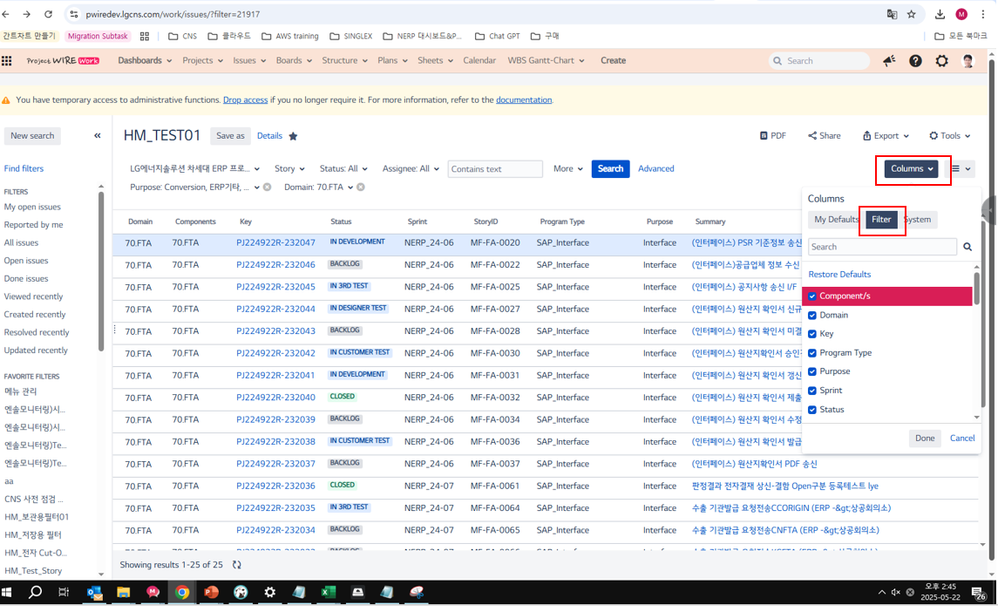Uncheck the Key column checkbox
Viewport: 998px width, 606px height.
click(x=812, y=334)
